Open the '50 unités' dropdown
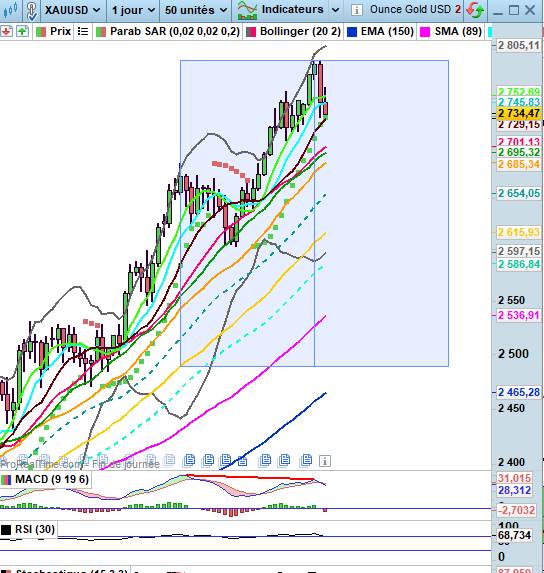Screen dimensions: 544x573 [196, 10]
